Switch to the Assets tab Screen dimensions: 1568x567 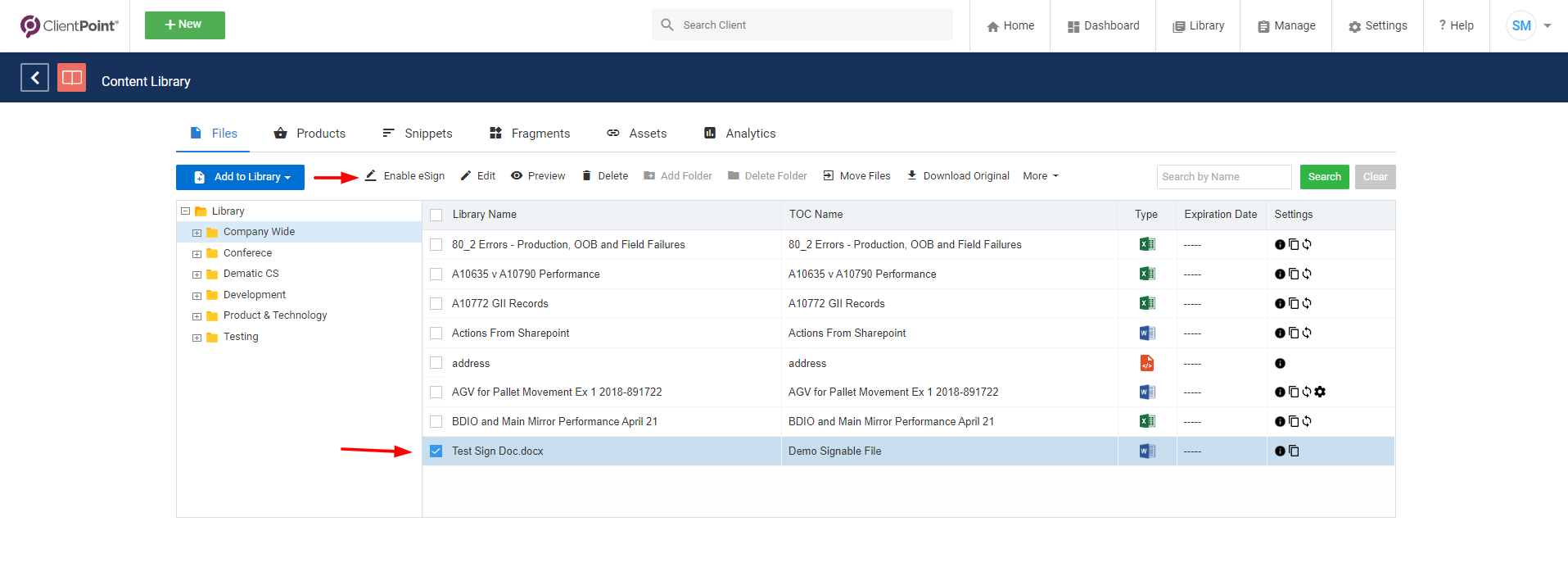click(x=636, y=133)
